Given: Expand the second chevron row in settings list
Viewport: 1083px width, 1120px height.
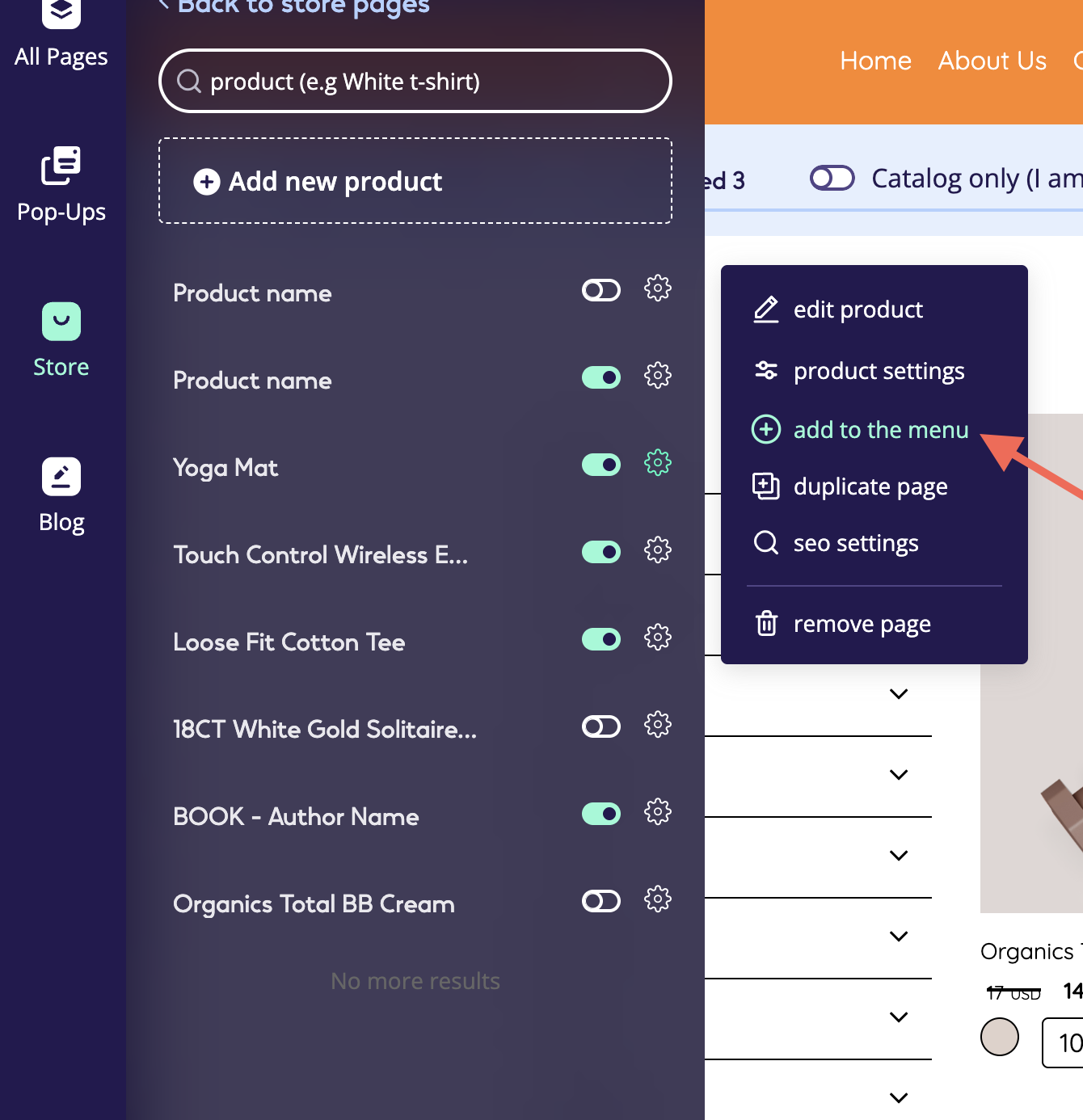Looking at the screenshot, I should click(x=899, y=775).
